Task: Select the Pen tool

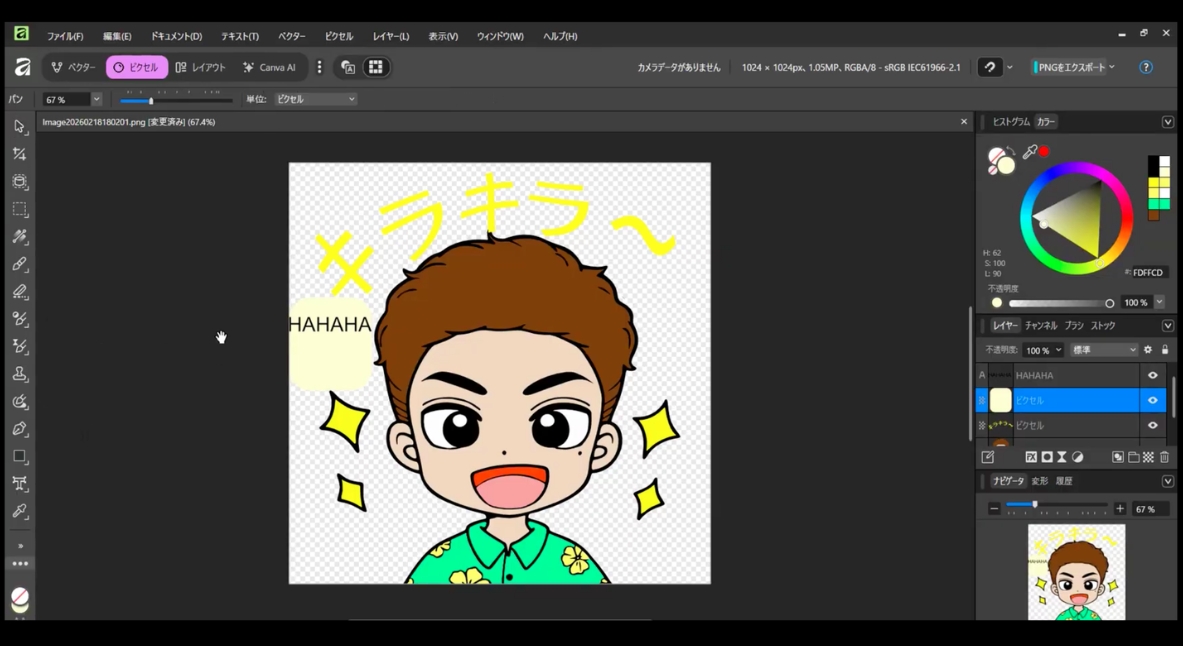Action: [19, 429]
